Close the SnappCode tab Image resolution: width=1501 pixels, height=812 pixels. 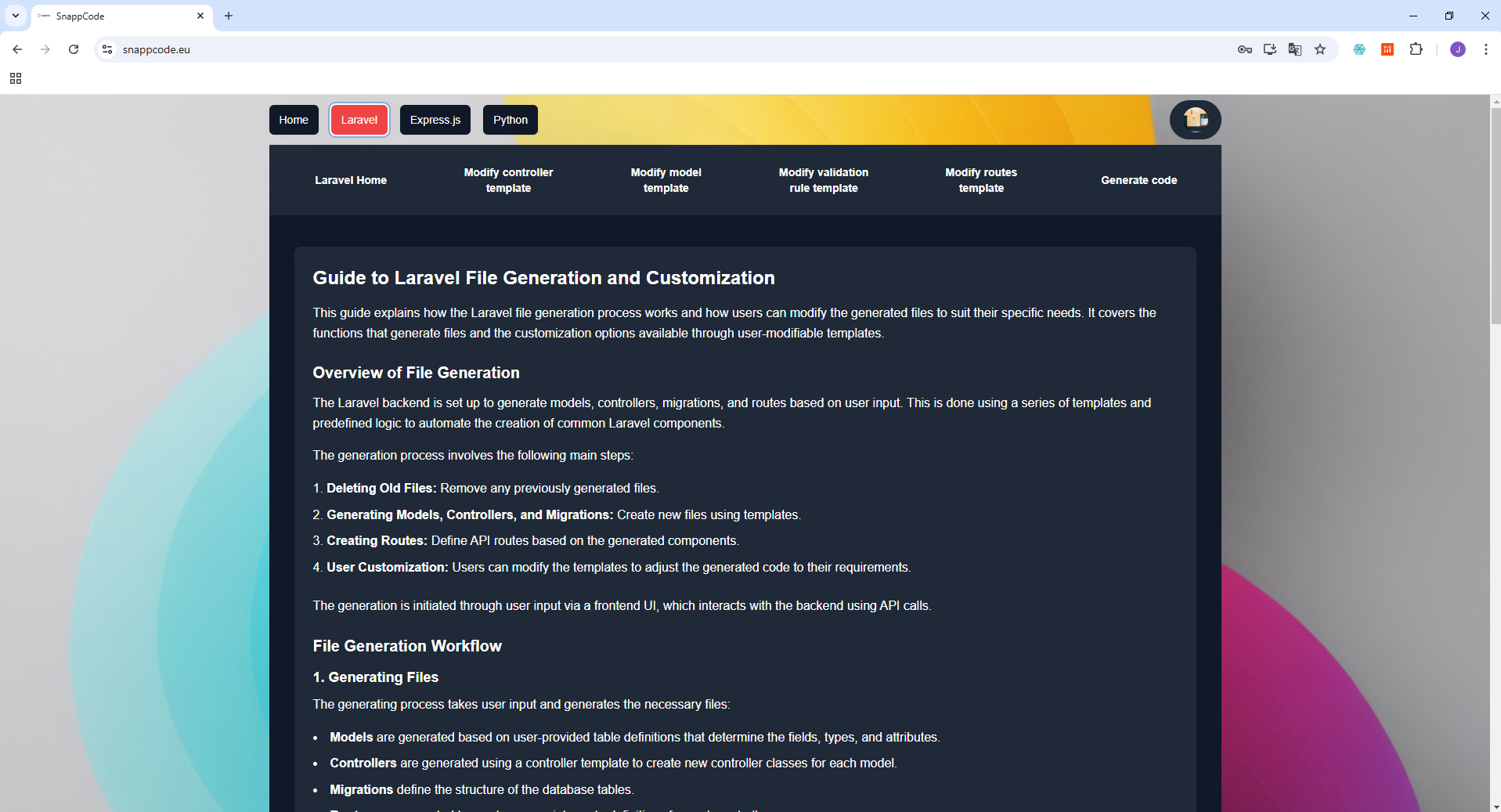(200, 16)
